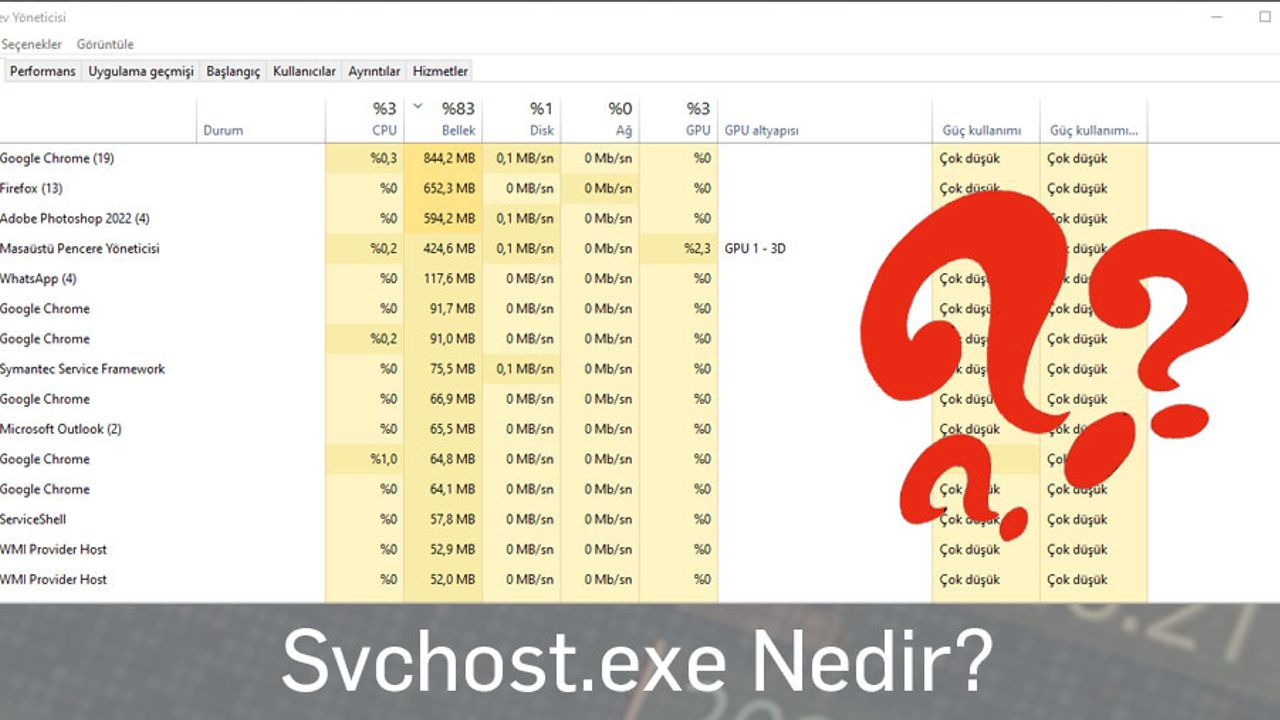Sort by the first Güç kullanımı column
Viewport: 1280px width, 720px height.
[986, 119]
